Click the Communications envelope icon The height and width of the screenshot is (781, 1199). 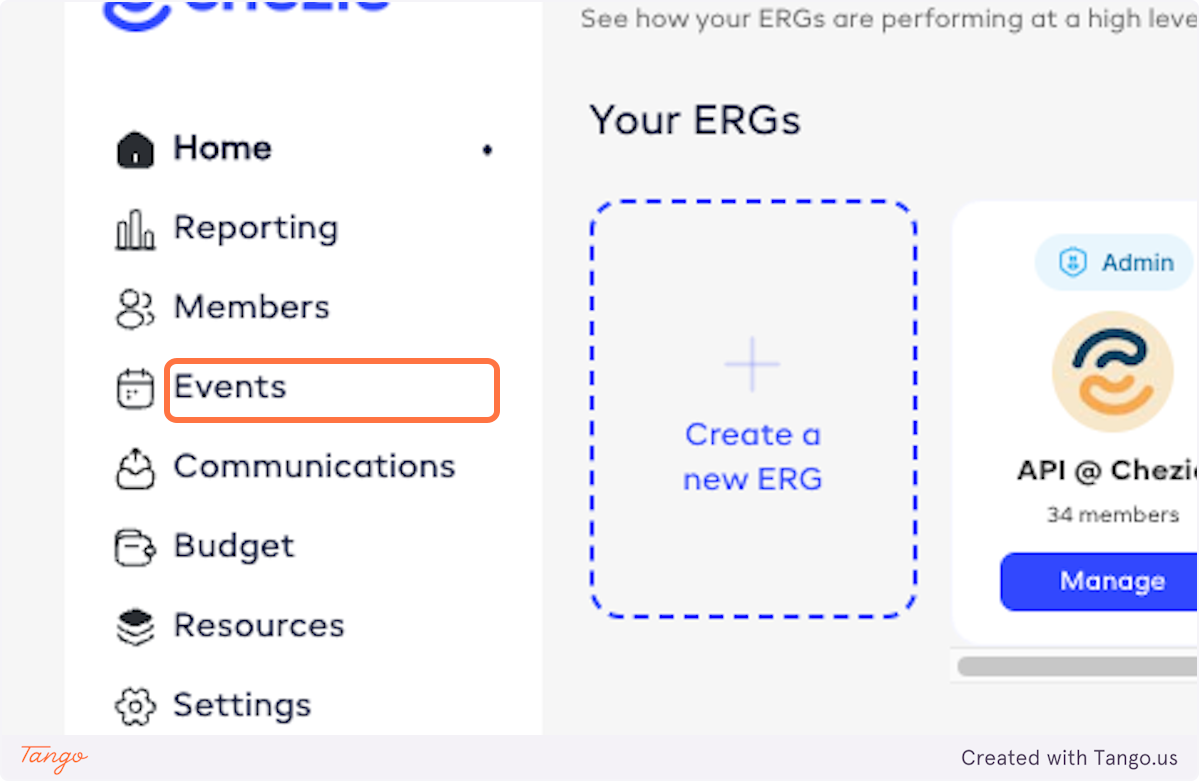[x=135, y=468]
